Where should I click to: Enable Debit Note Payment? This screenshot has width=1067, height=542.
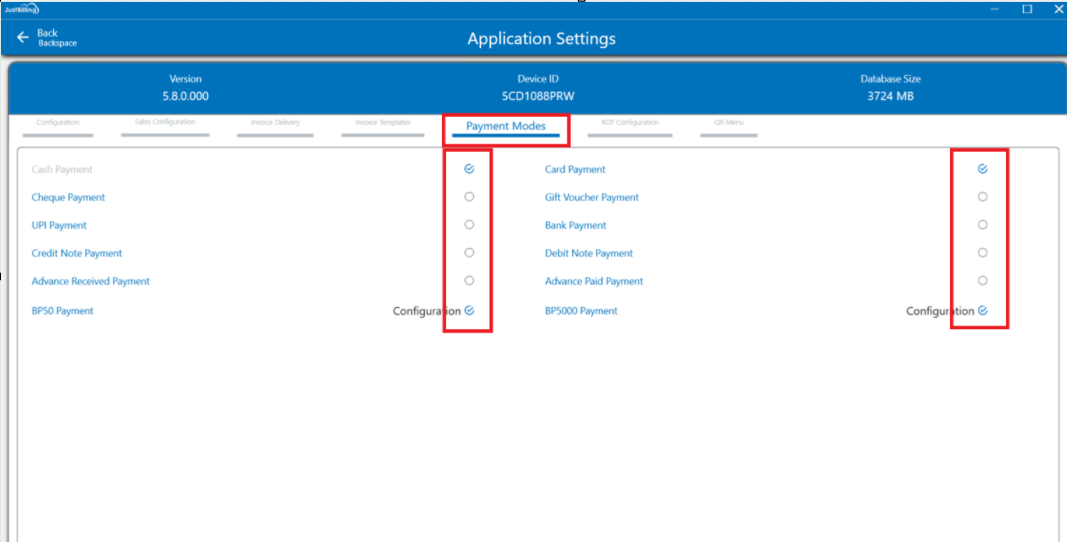(983, 253)
